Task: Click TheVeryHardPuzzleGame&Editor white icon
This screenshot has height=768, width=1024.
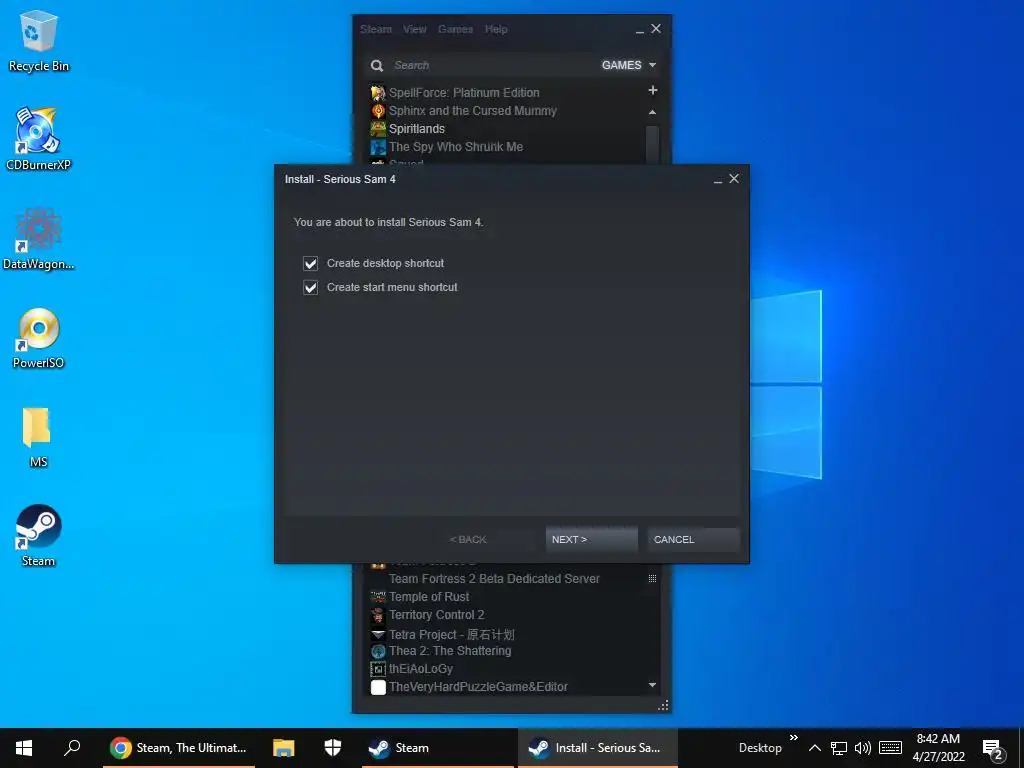Action: click(x=378, y=687)
